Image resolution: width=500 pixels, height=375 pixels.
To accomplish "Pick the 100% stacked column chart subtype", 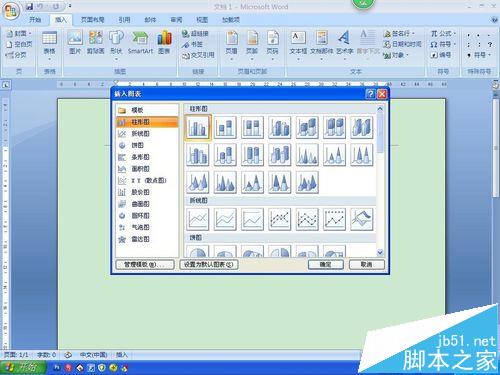I will pos(253,127).
